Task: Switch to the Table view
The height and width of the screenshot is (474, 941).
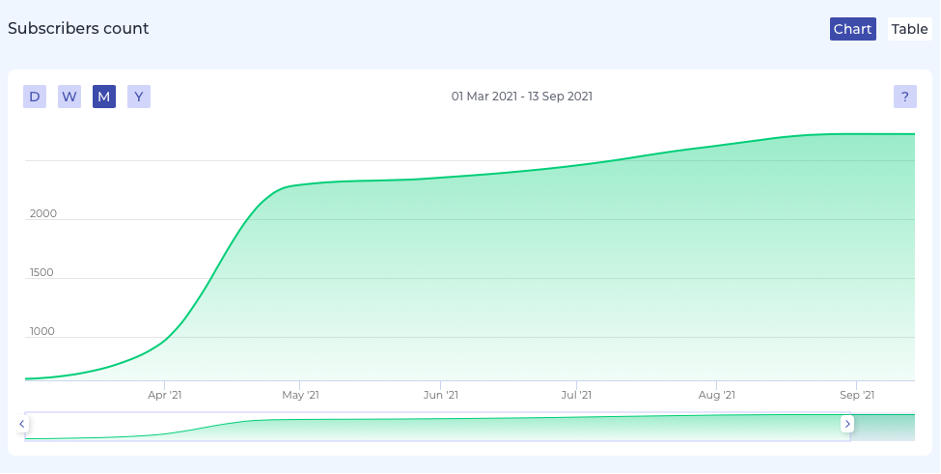Action: pos(909,29)
